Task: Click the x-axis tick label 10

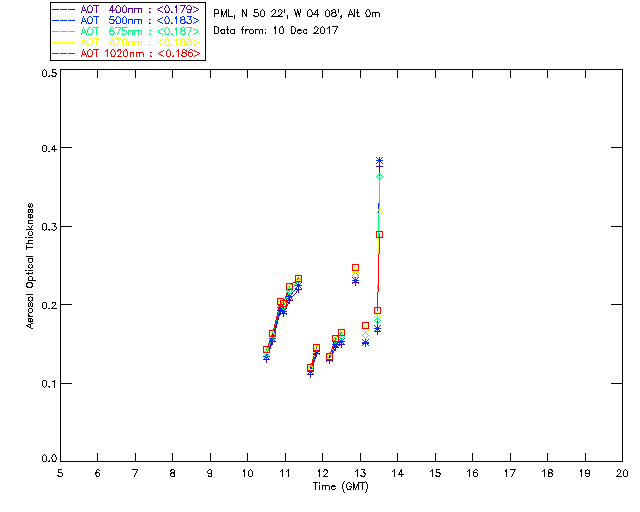Action: (247, 473)
